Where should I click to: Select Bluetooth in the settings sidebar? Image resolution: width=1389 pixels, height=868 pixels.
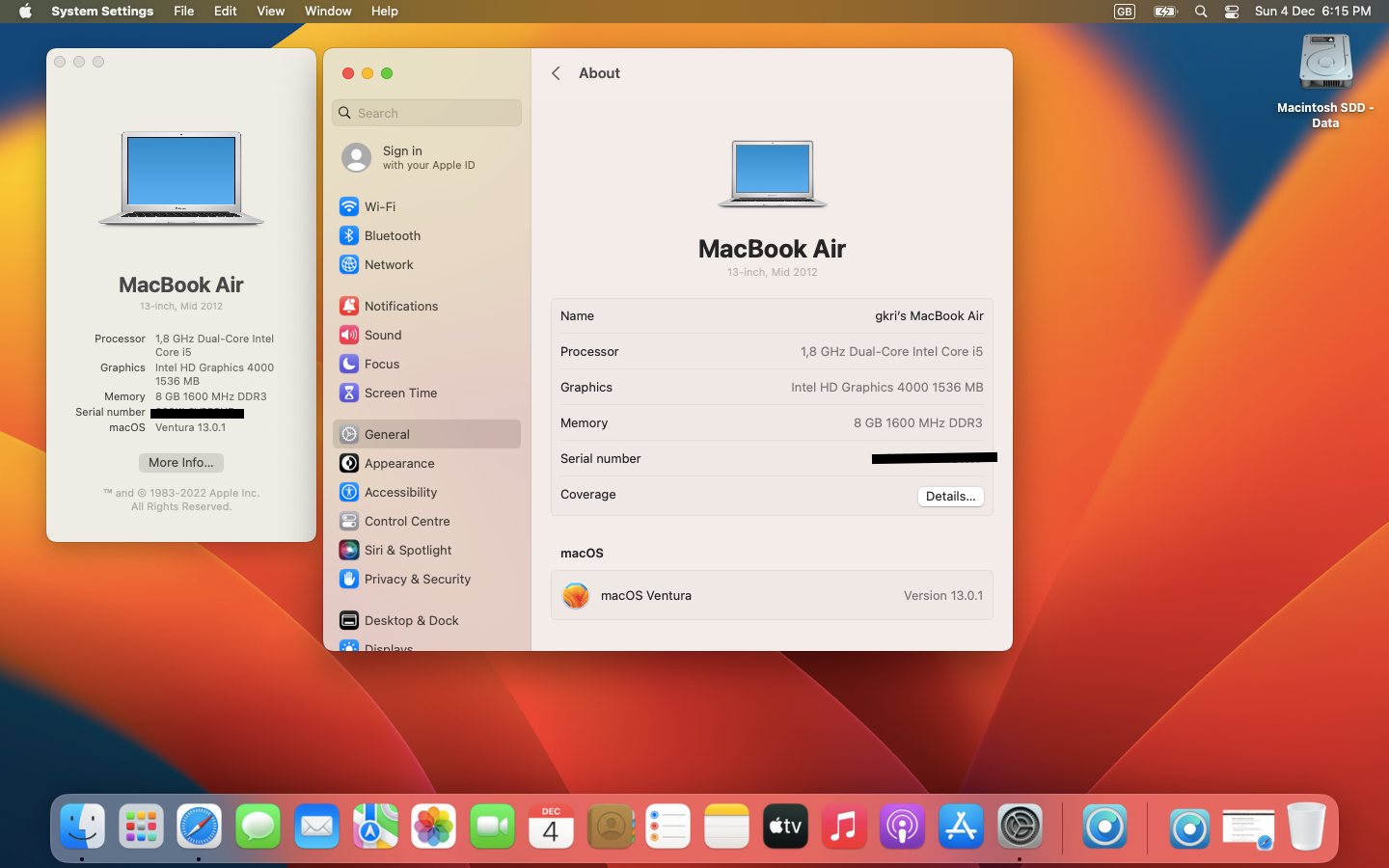[x=392, y=235]
